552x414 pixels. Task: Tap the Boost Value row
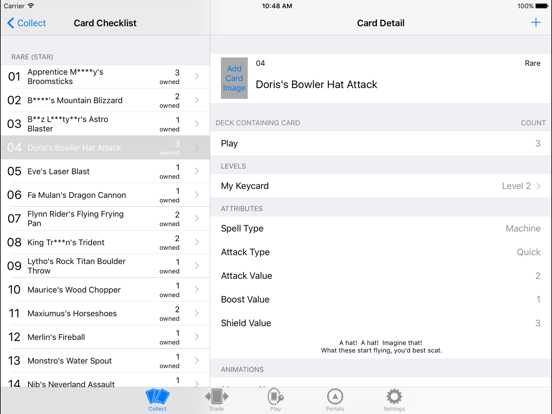point(381,299)
